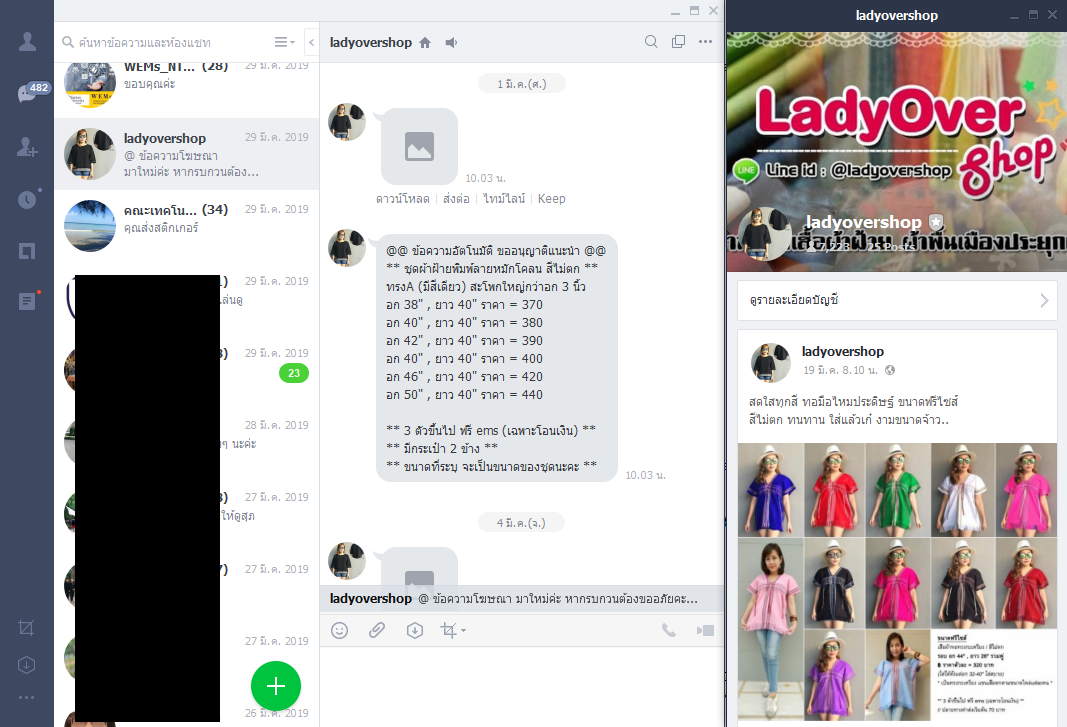Screen dimensions: 1067x727
Task: Click the line ending with ราคา = 370
Action: (x=464, y=305)
